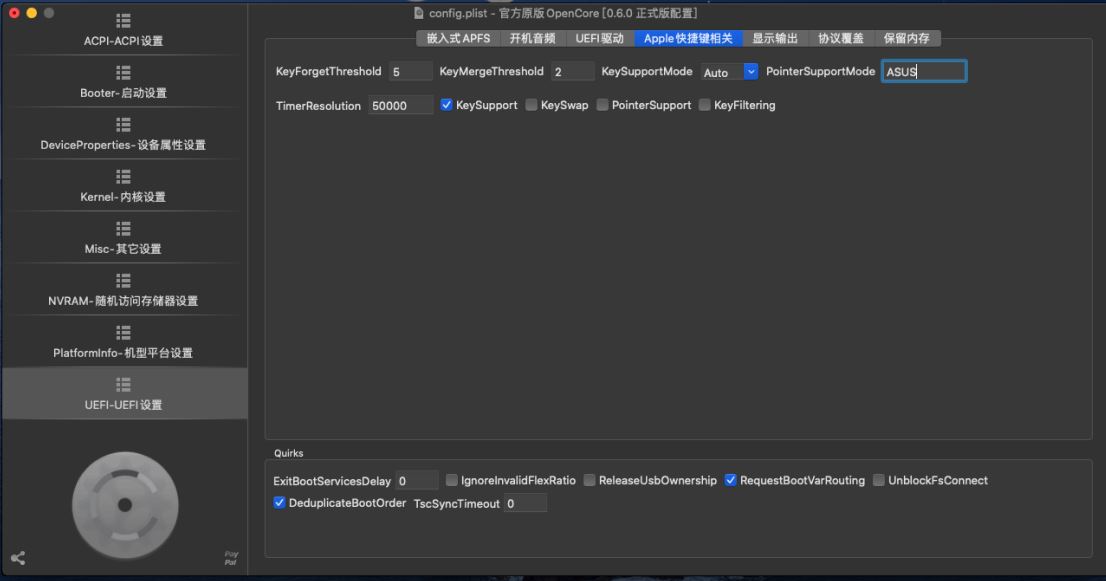
Task: Uncheck the RequestBootVarRouting quirk
Action: [x=730, y=480]
